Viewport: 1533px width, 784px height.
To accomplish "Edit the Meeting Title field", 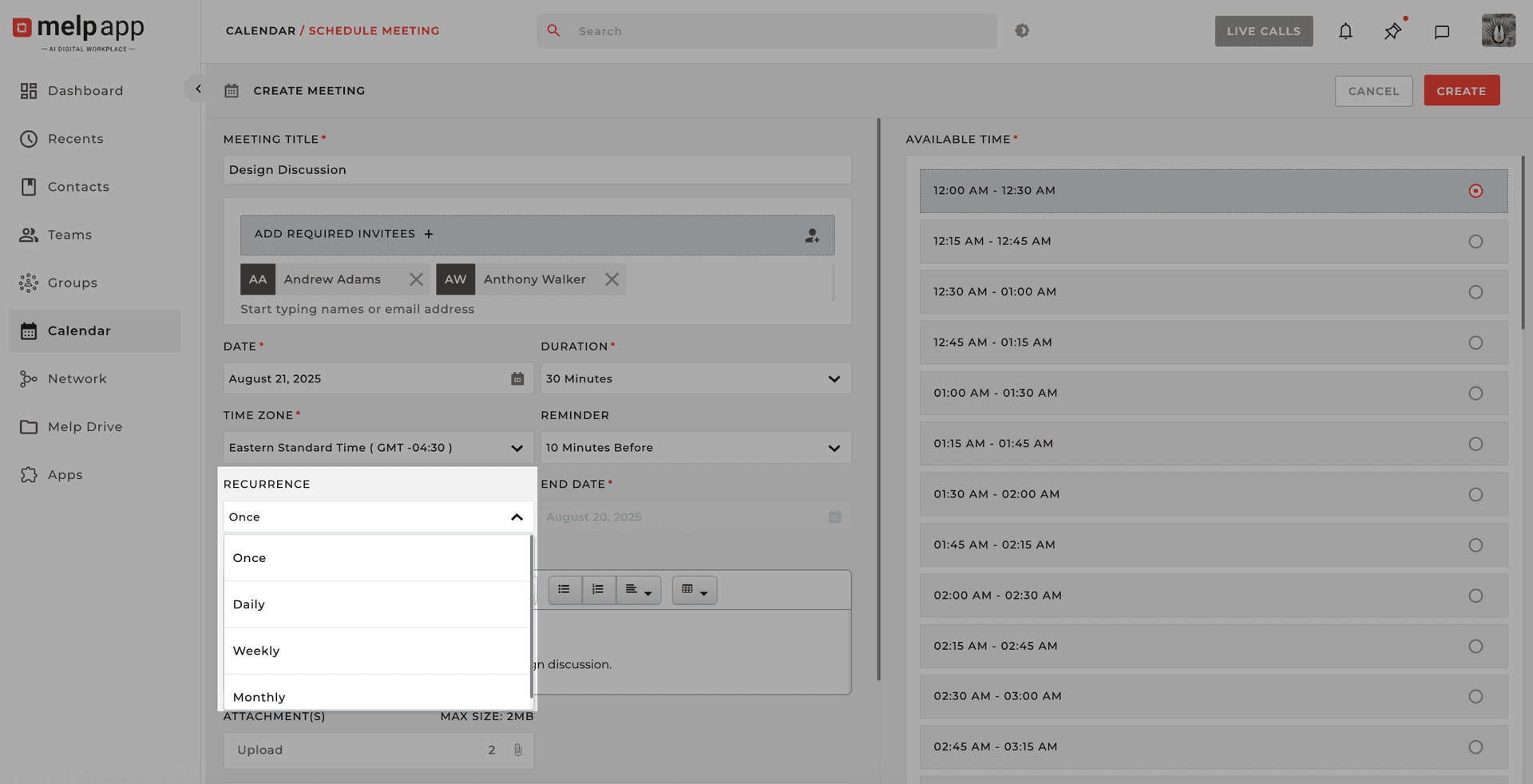I will pyautogui.click(x=537, y=170).
